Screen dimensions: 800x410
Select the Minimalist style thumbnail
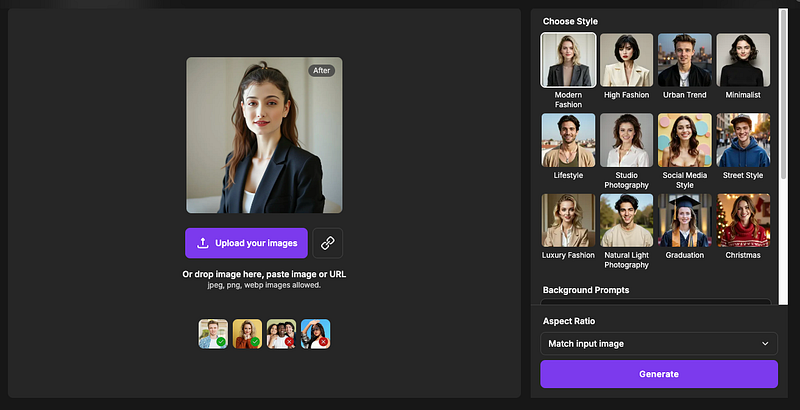tap(743, 60)
